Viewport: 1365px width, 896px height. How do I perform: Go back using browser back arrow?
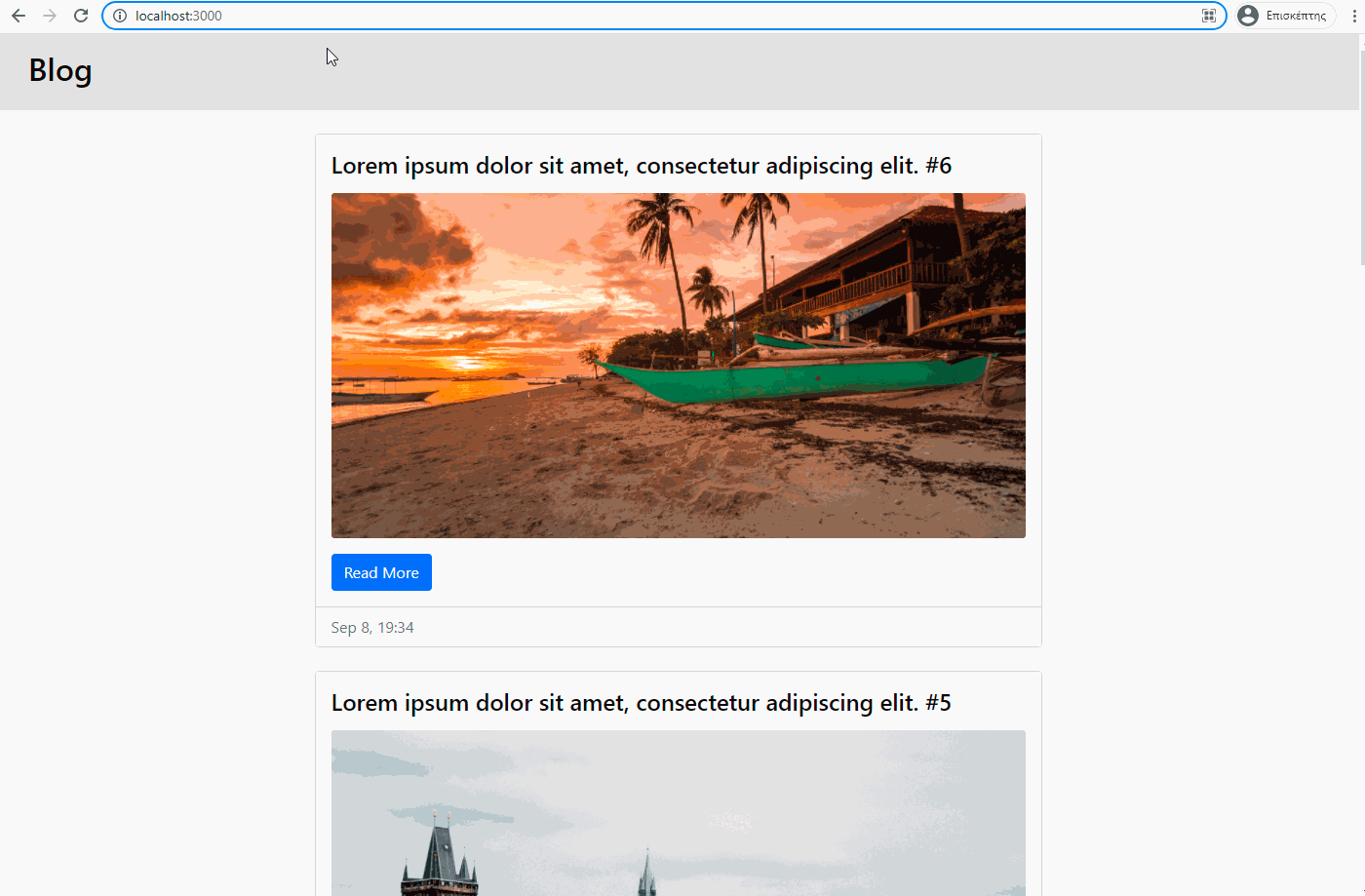19,16
